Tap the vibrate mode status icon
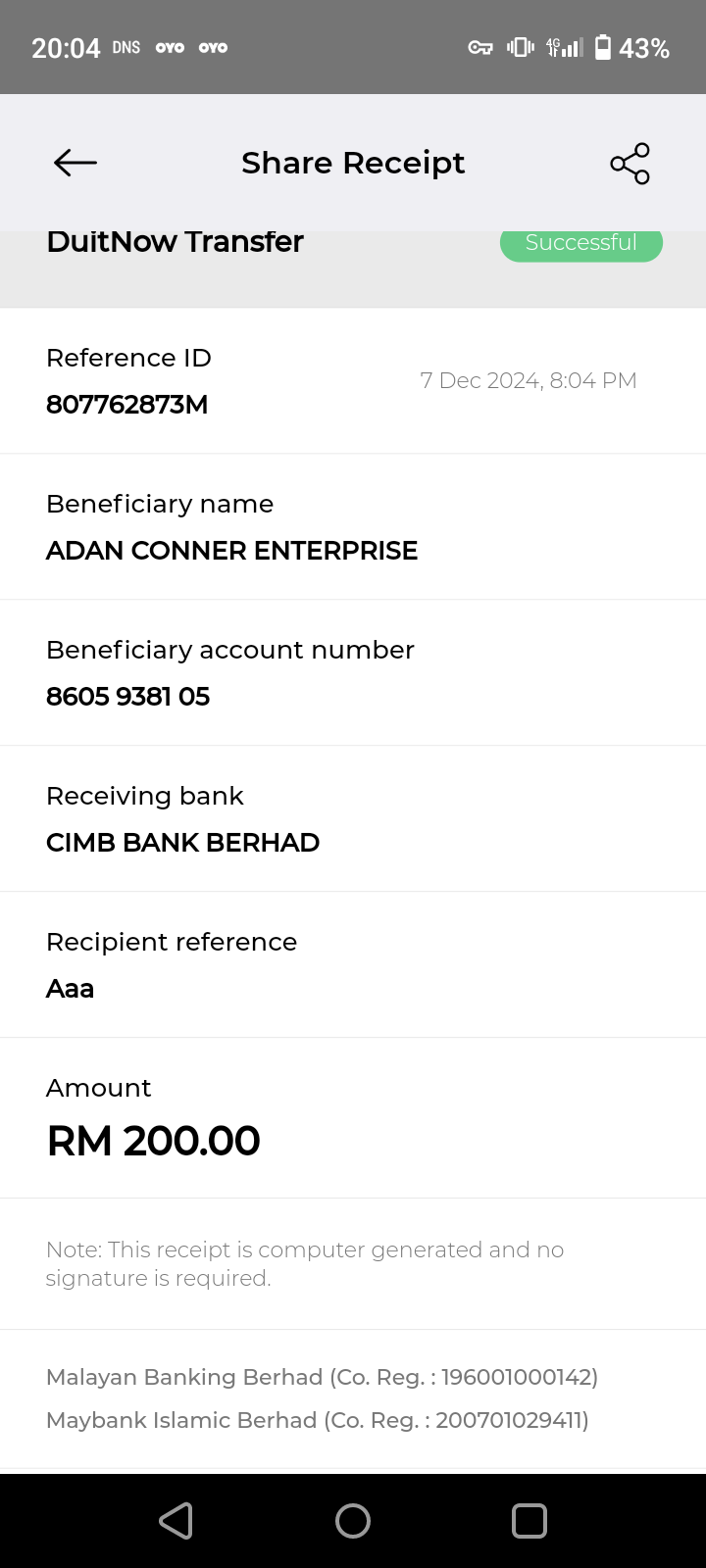The height and width of the screenshot is (1568, 706). [x=520, y=47]
